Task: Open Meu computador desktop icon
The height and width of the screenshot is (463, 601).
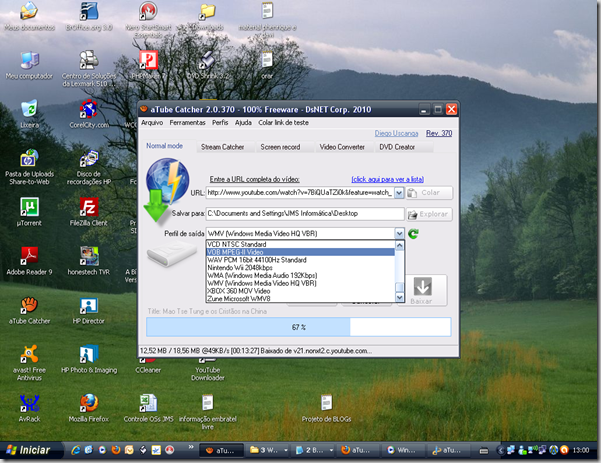Action: pos(29,65)
